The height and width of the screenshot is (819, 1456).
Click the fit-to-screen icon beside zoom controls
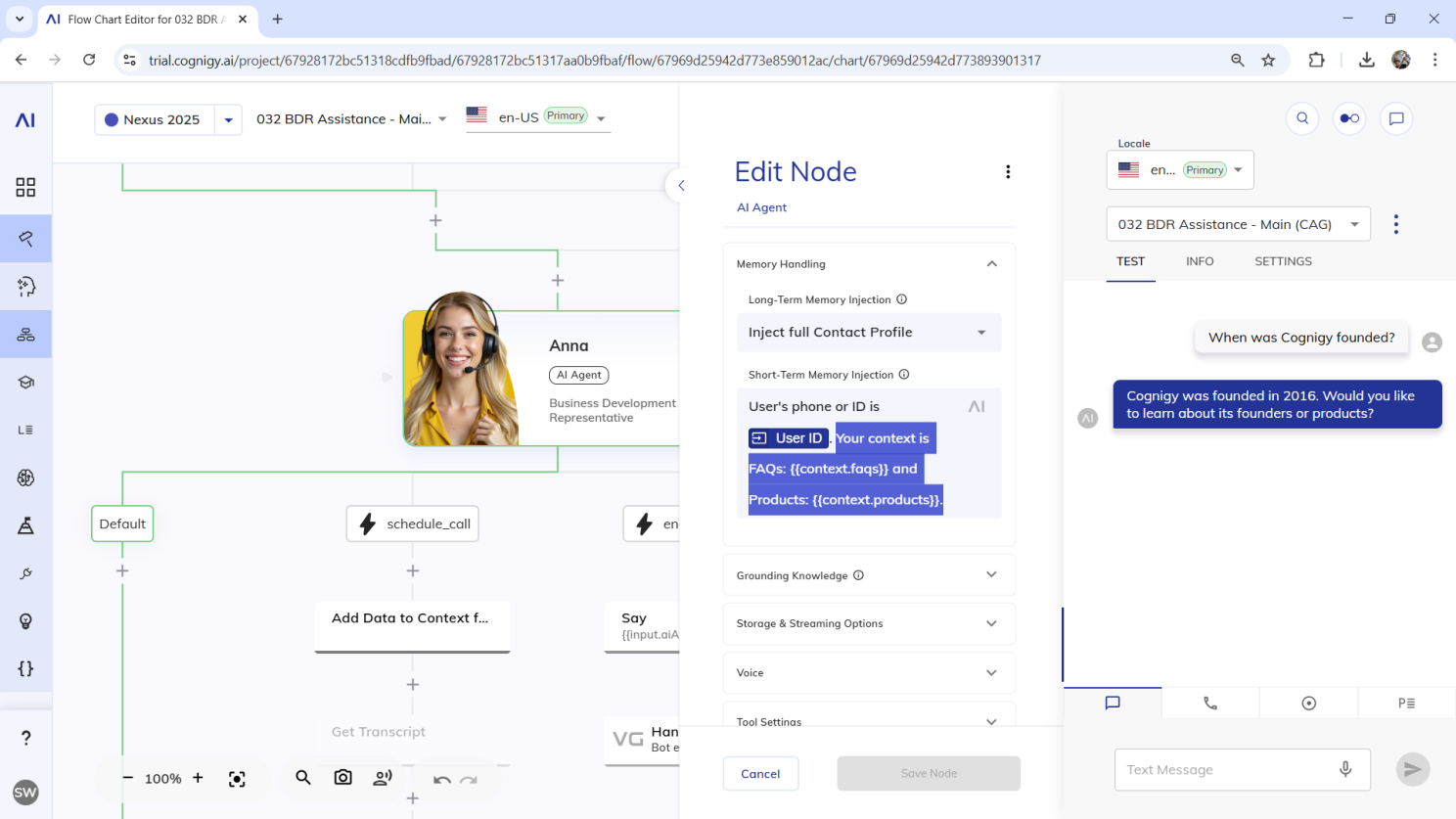click(x=237, y=779)
